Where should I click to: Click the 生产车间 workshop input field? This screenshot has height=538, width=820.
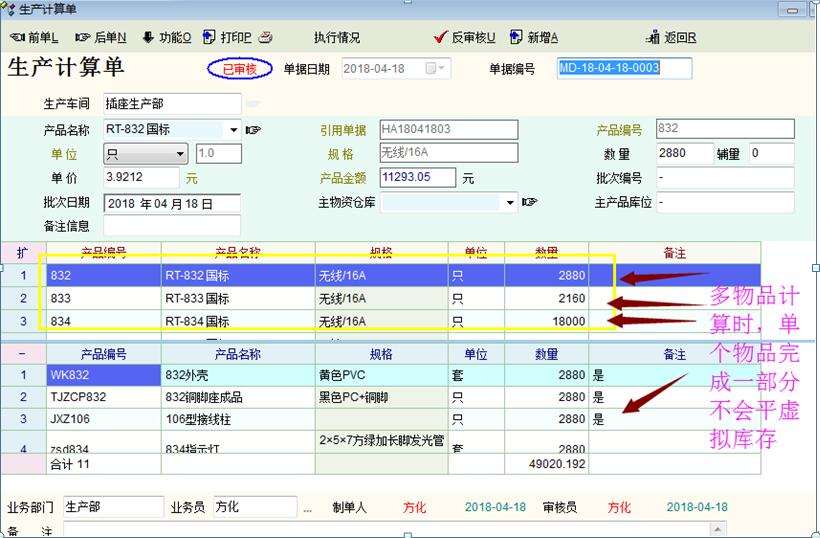[x=171, y=104]
